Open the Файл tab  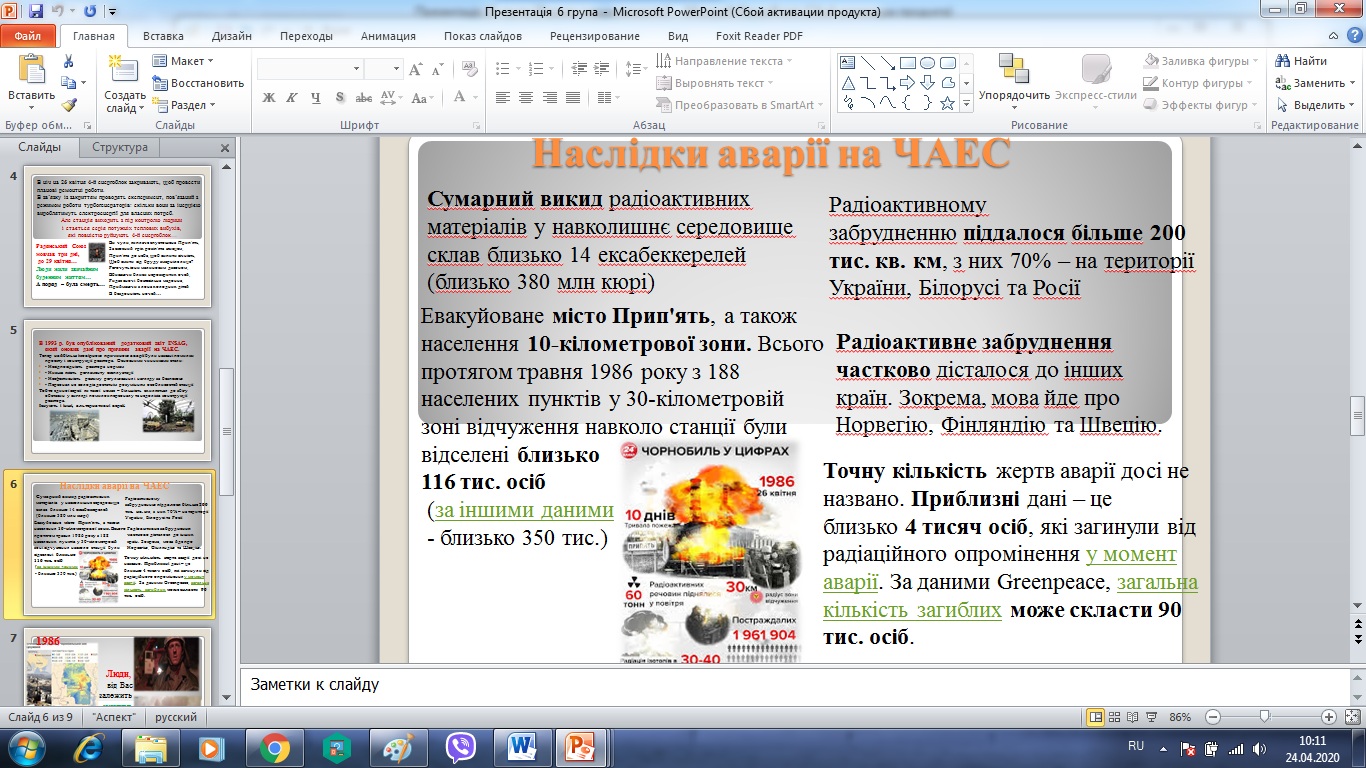tap(28, 36)
